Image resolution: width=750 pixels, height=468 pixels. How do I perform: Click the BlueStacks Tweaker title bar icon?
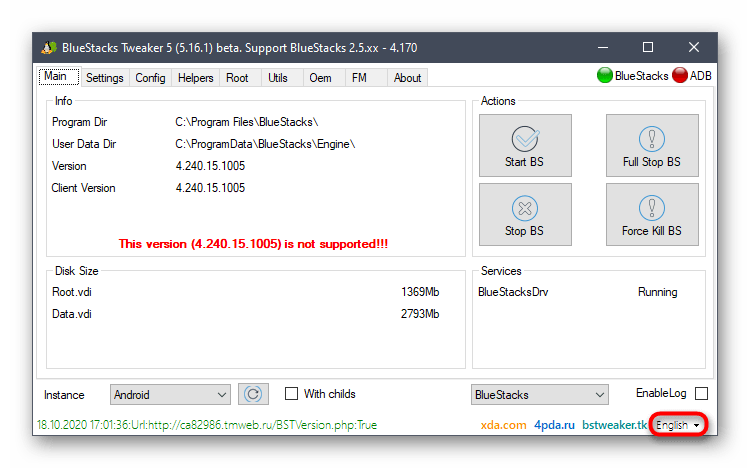pos(49,47)
